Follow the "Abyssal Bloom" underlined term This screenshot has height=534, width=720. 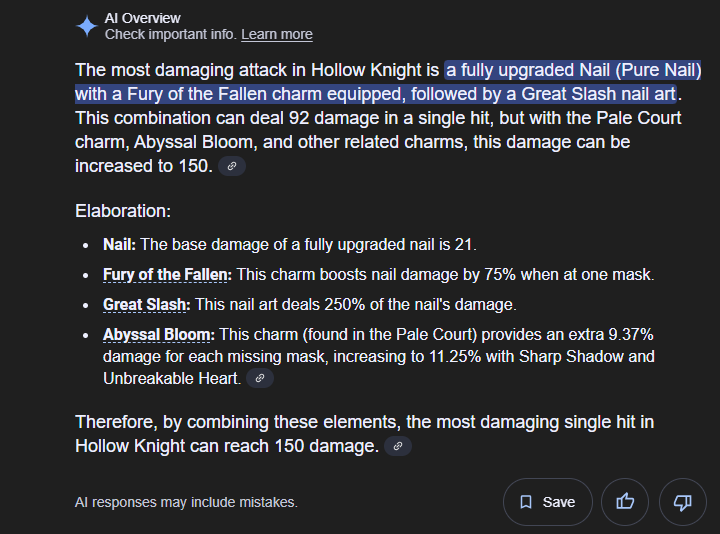click(158, 335)
